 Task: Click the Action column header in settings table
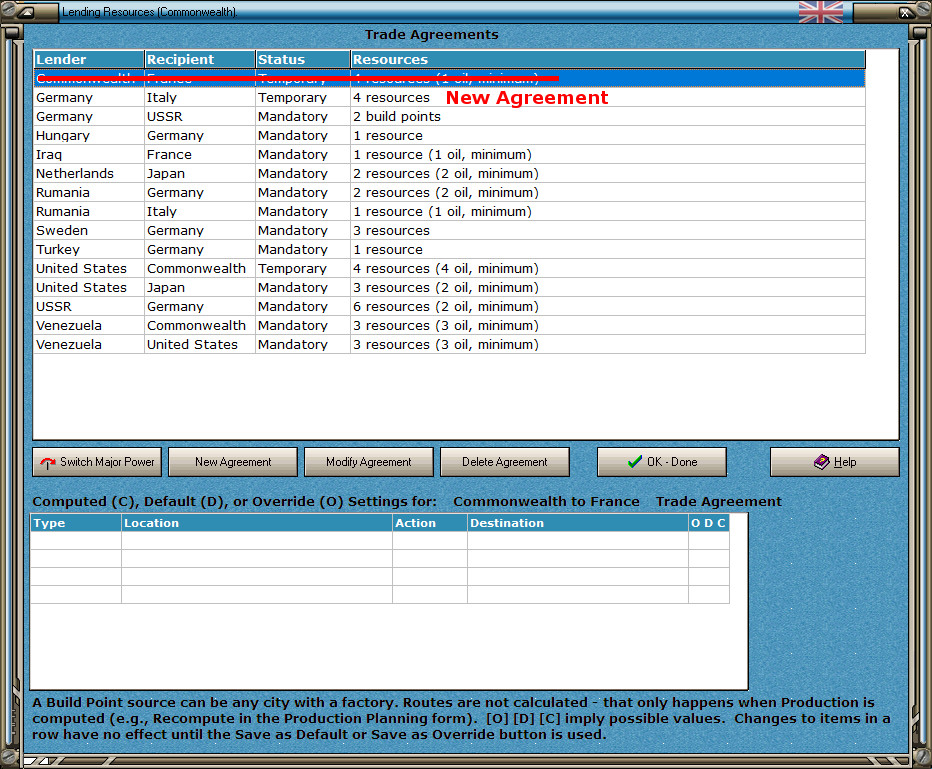[430, 523]
